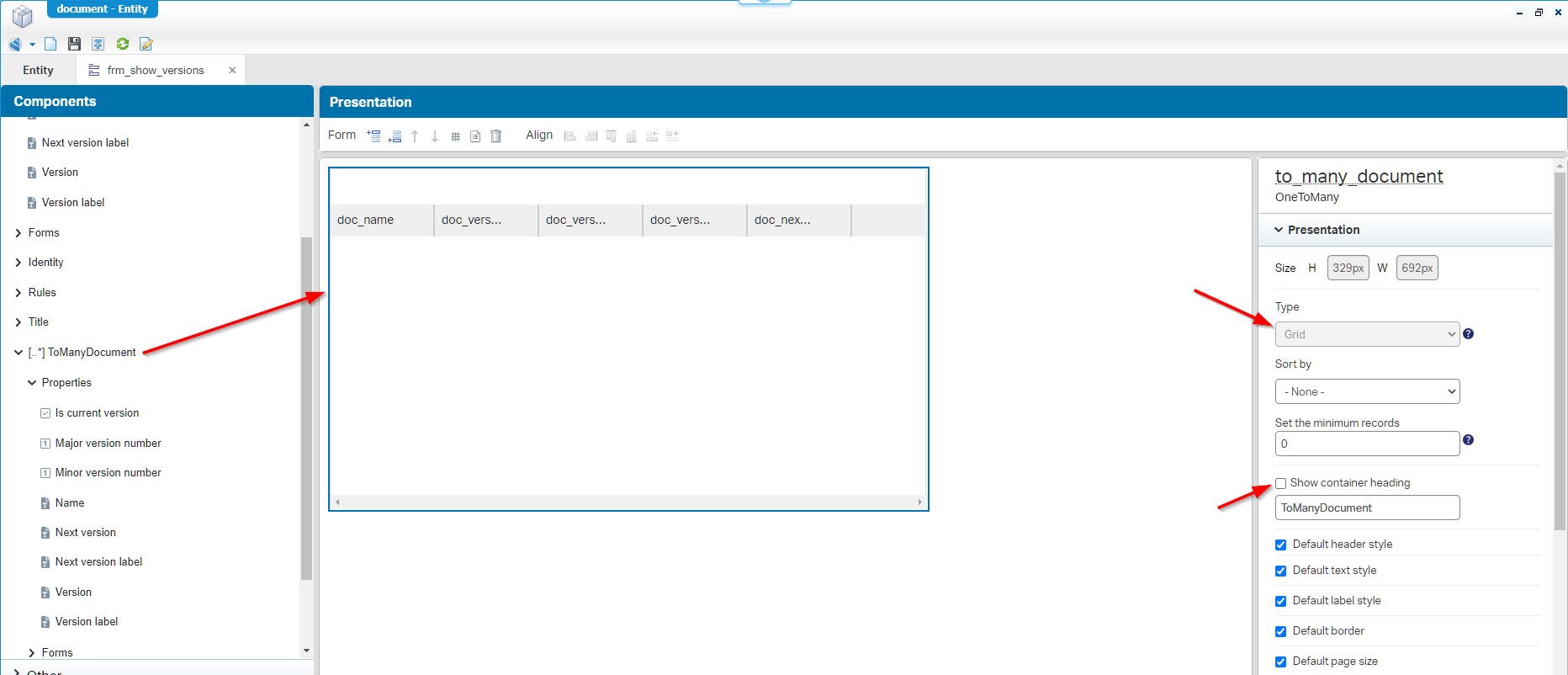Move selected item up with arrow

(x=415, y=136)
